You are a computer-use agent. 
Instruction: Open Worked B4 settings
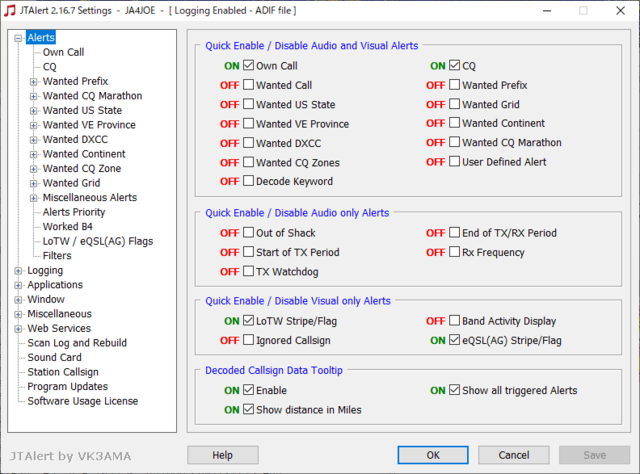click(x=68, y=227)
